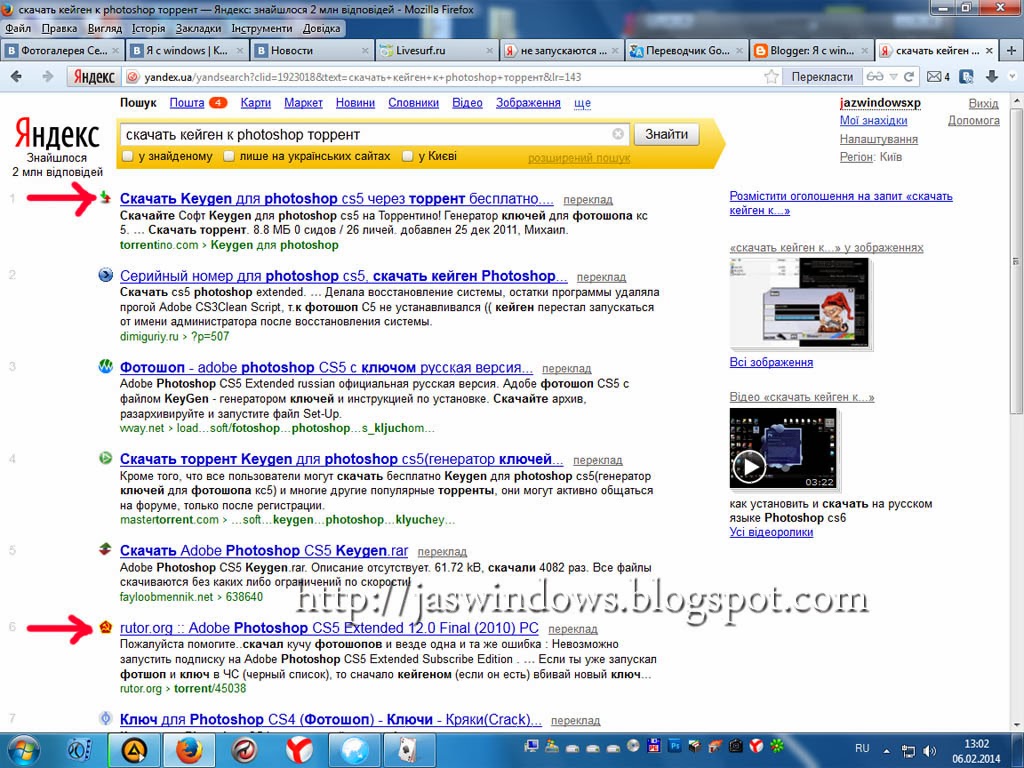Bookmark this page with the star icon

pyautogui.click(x=771, y=77)
